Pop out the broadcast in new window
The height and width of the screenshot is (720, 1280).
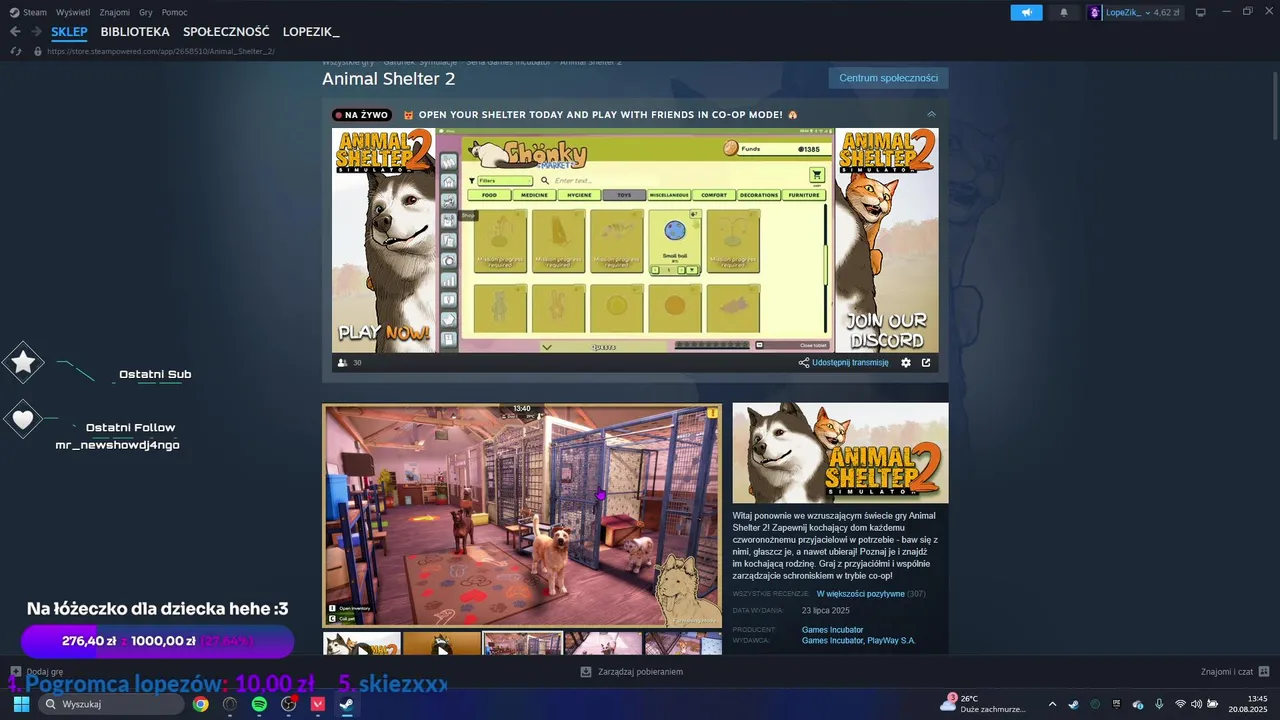click(926, 363)
